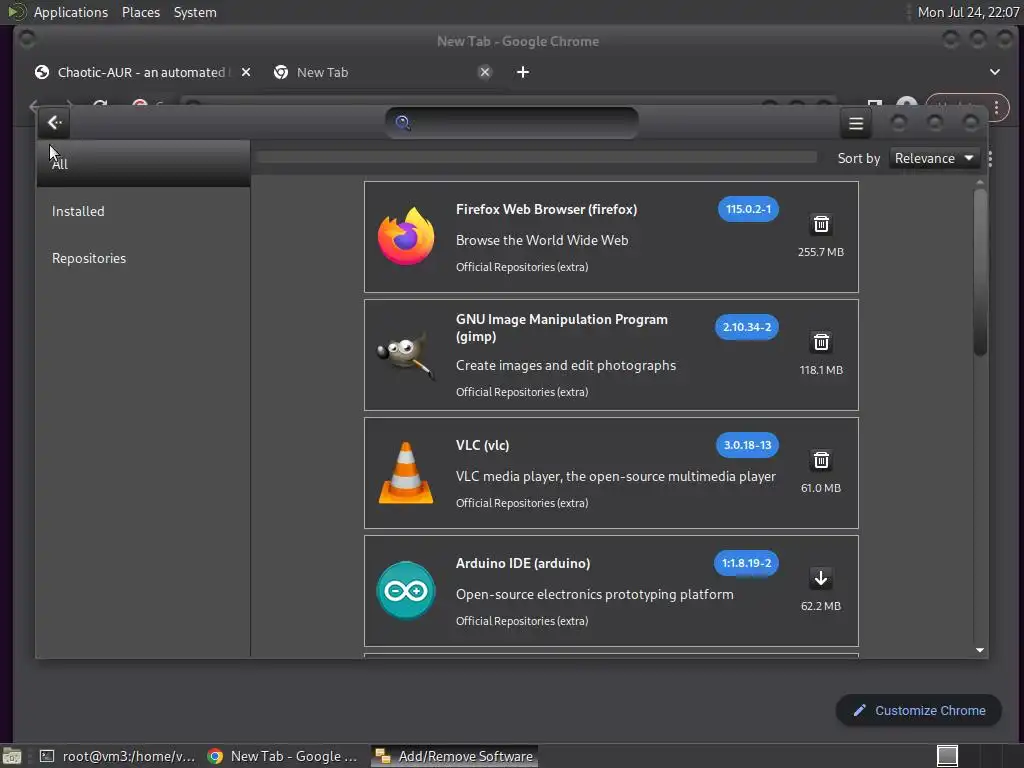Switch to the New Tab Chrome tab
The image size is (1024, 768).
pyautogui.click(x=383, y=72)
